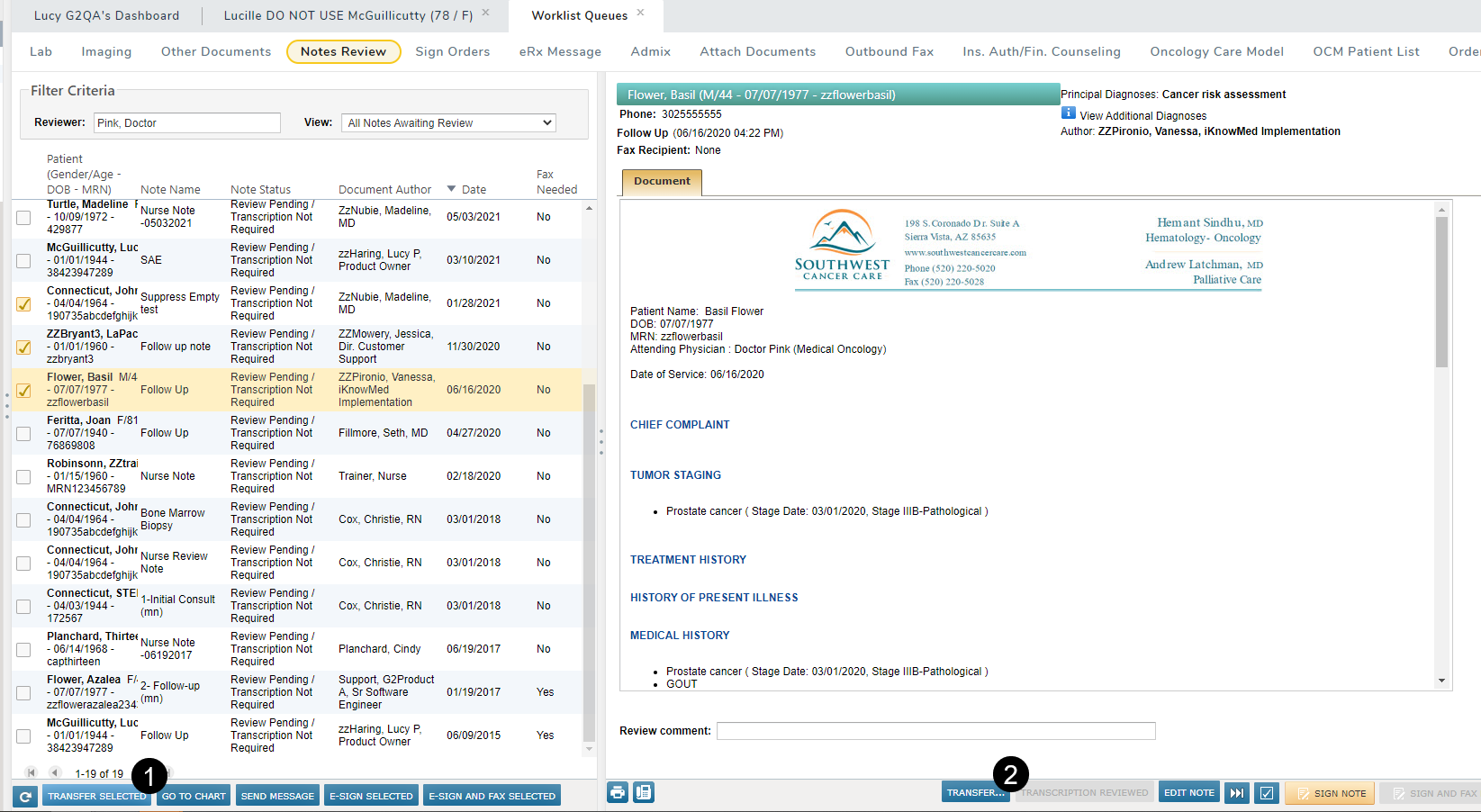1481x812 pixels.
Task: Go to previous page of results
Action: pos(55,772)
